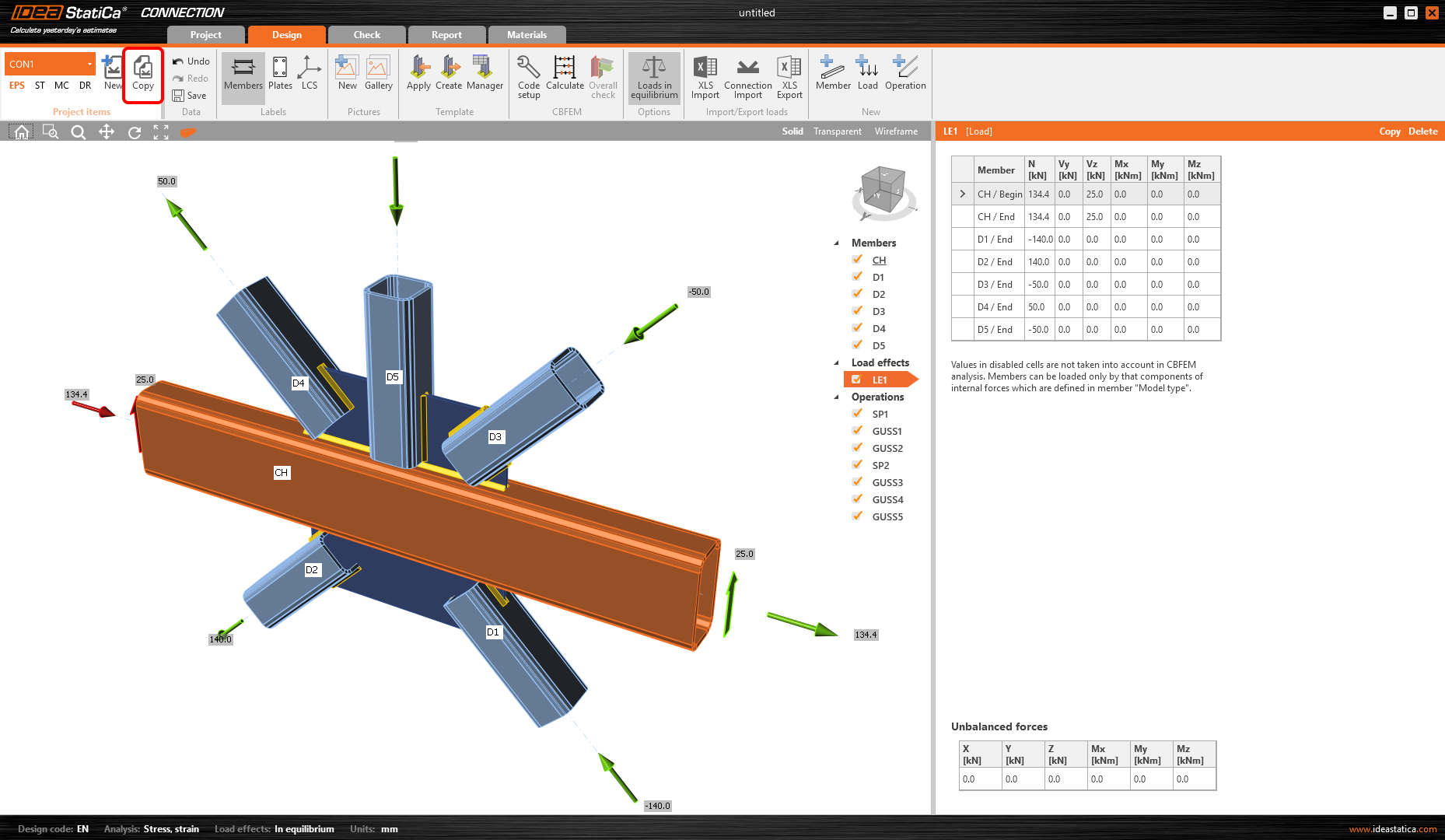
Task: Show the LCS labels
Action: [310, 75]
